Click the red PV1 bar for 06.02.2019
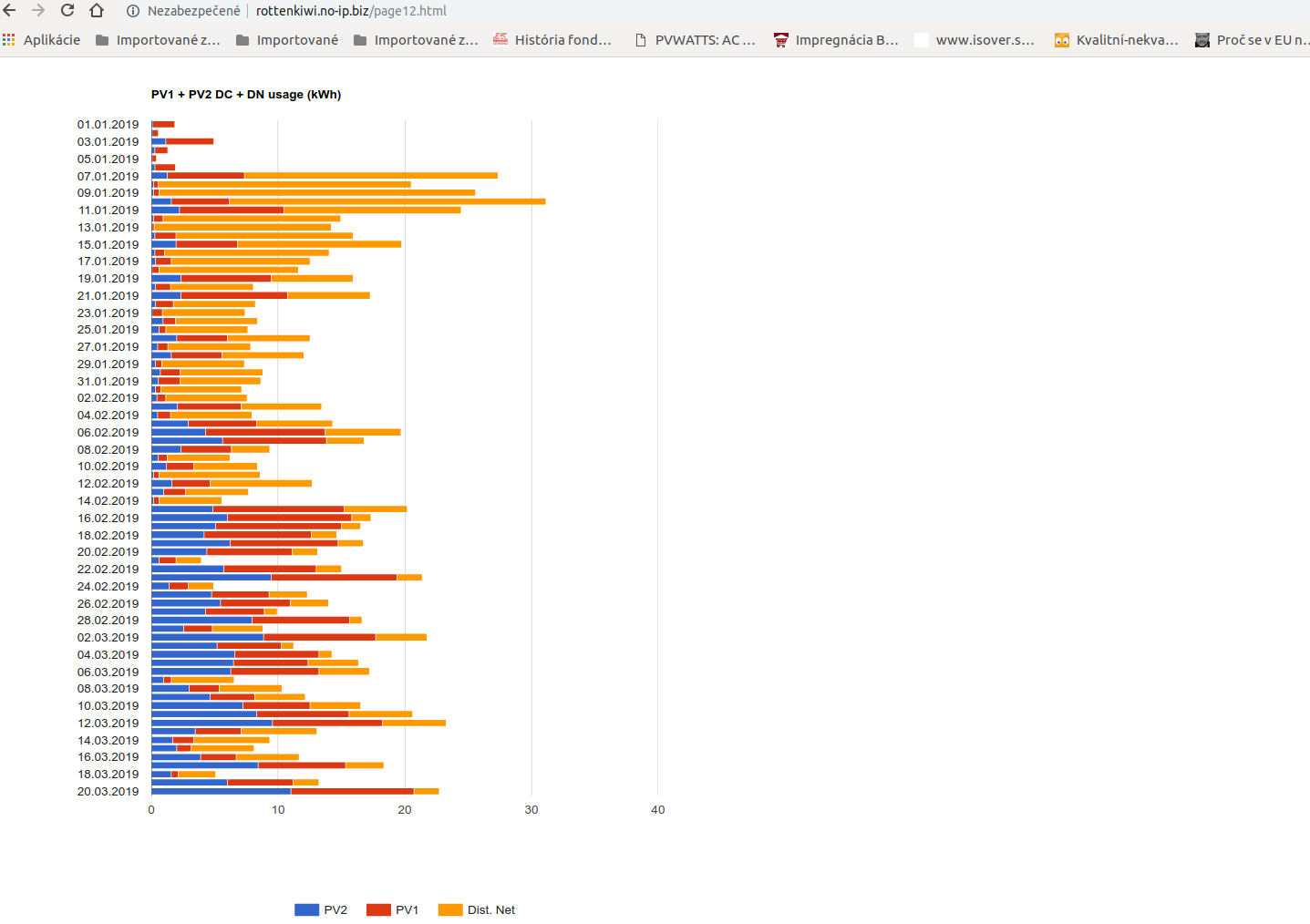This screenshot has width=1310, height=924. pos(265,432)
